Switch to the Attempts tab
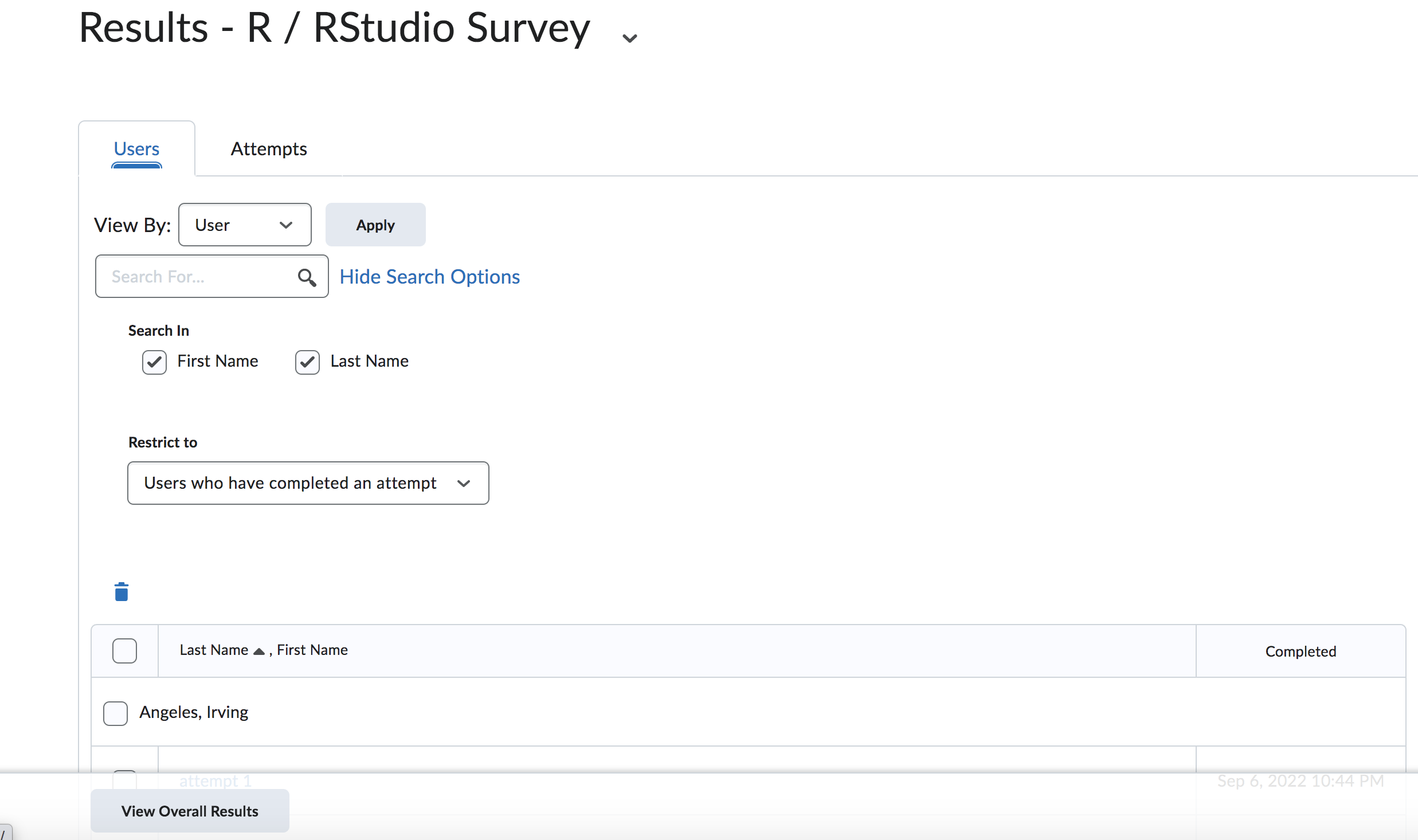Screen dimensions: 1418x840 268,148
